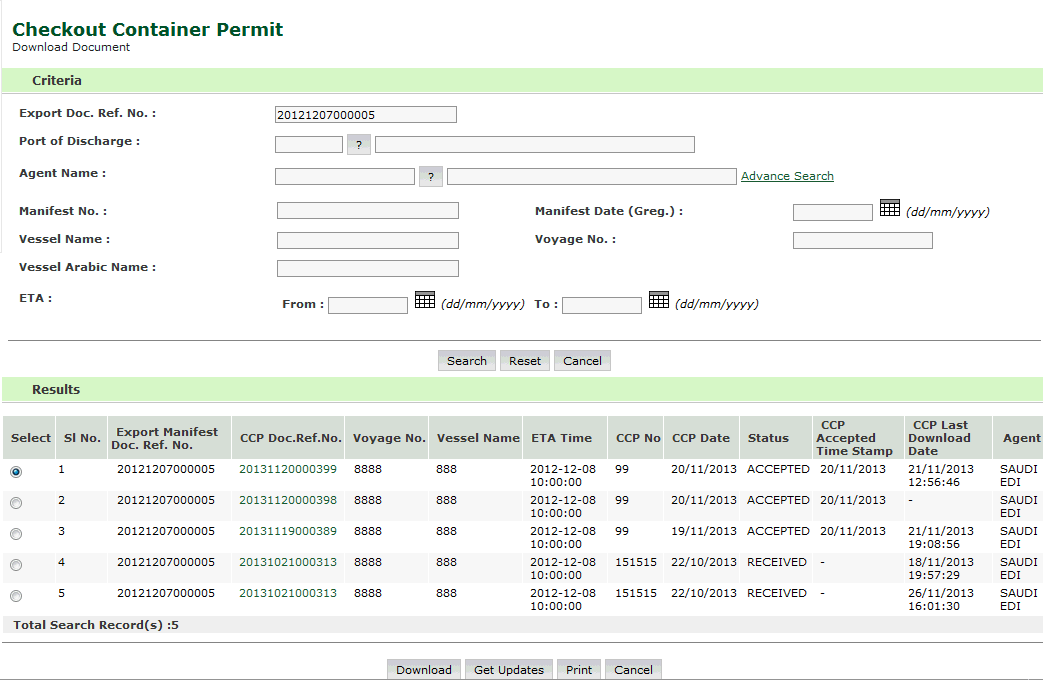1043x680 pixels.
Task: Click the Export Doc. Ref. No. field
Action: pyautogui.click(x=365, y=115)
